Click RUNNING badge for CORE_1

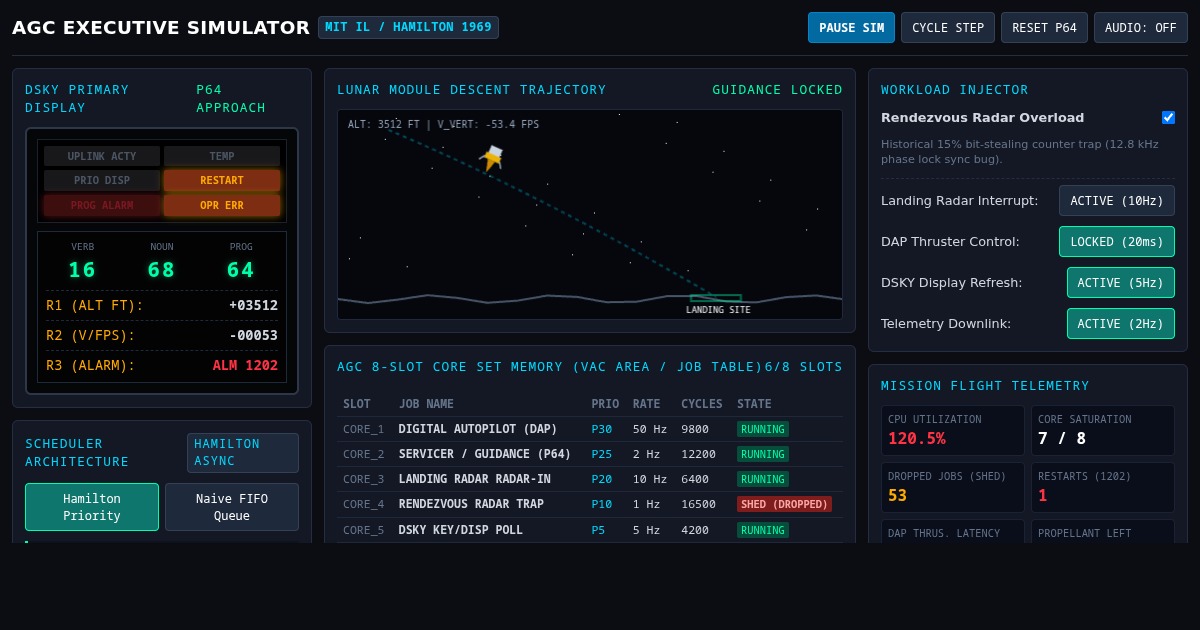point(763,429)
